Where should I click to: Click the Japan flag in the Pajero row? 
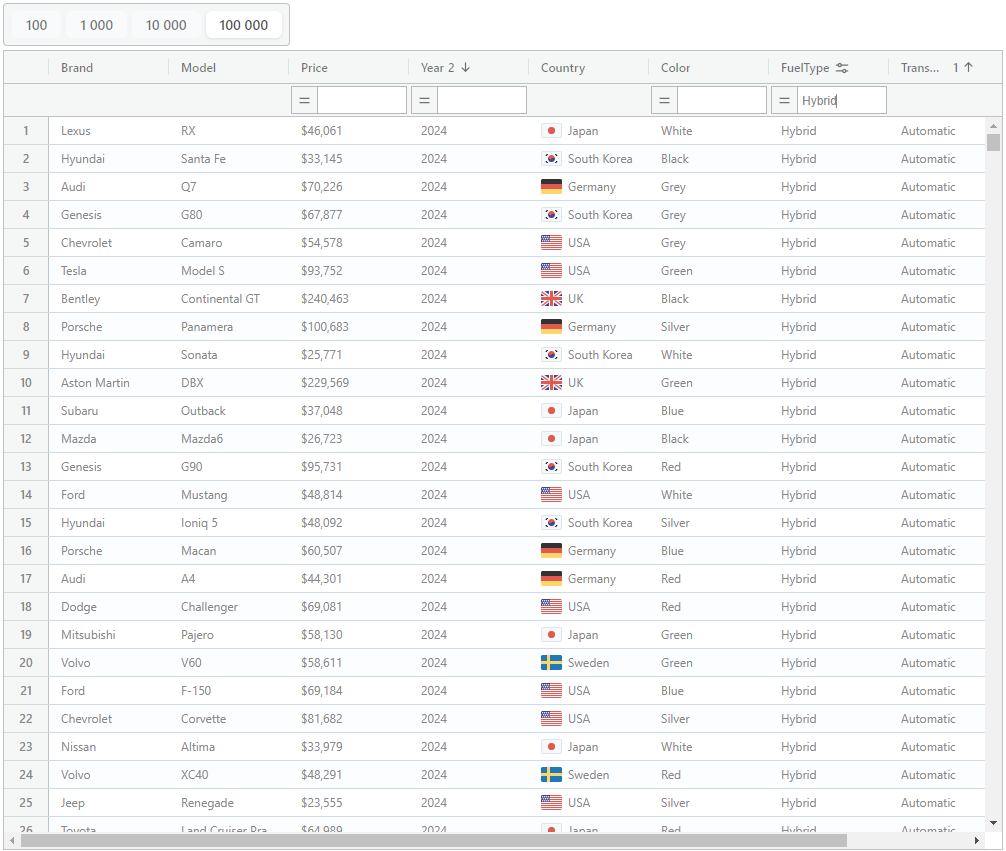coord(551,635)
